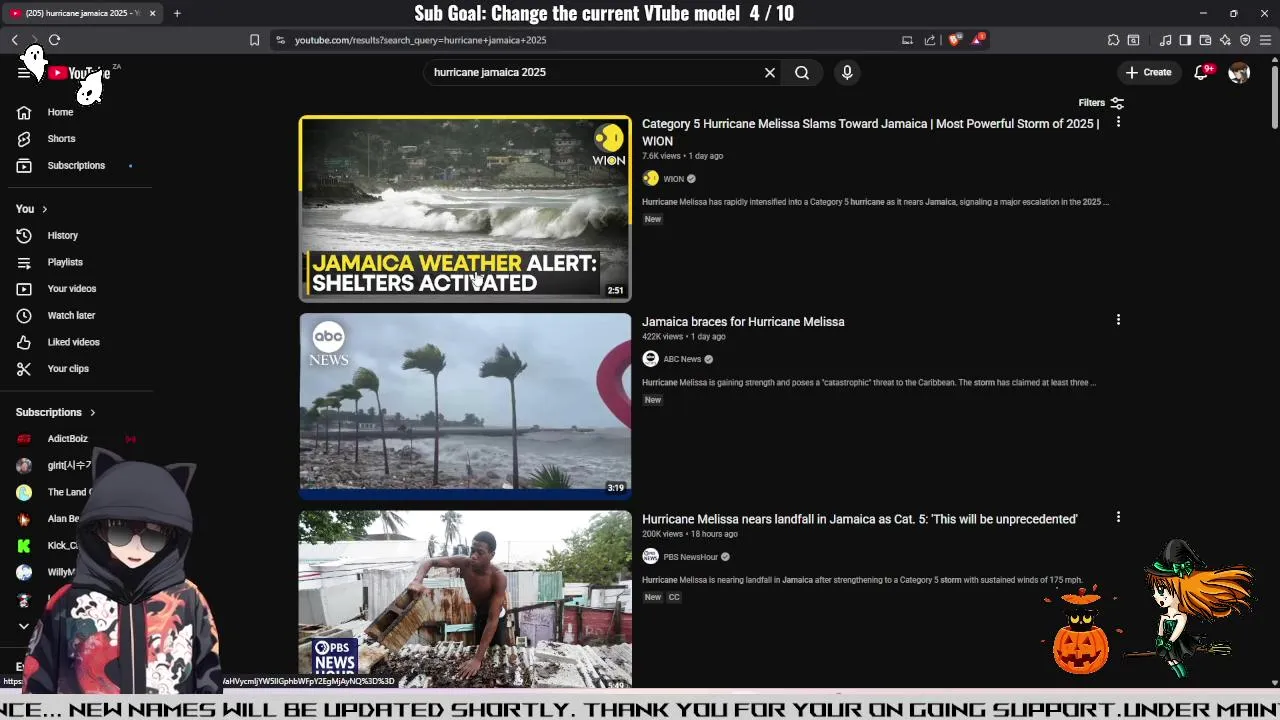Clear the search query with X
The width and height of the screenshot is (1280, 720).
[770, 72]
